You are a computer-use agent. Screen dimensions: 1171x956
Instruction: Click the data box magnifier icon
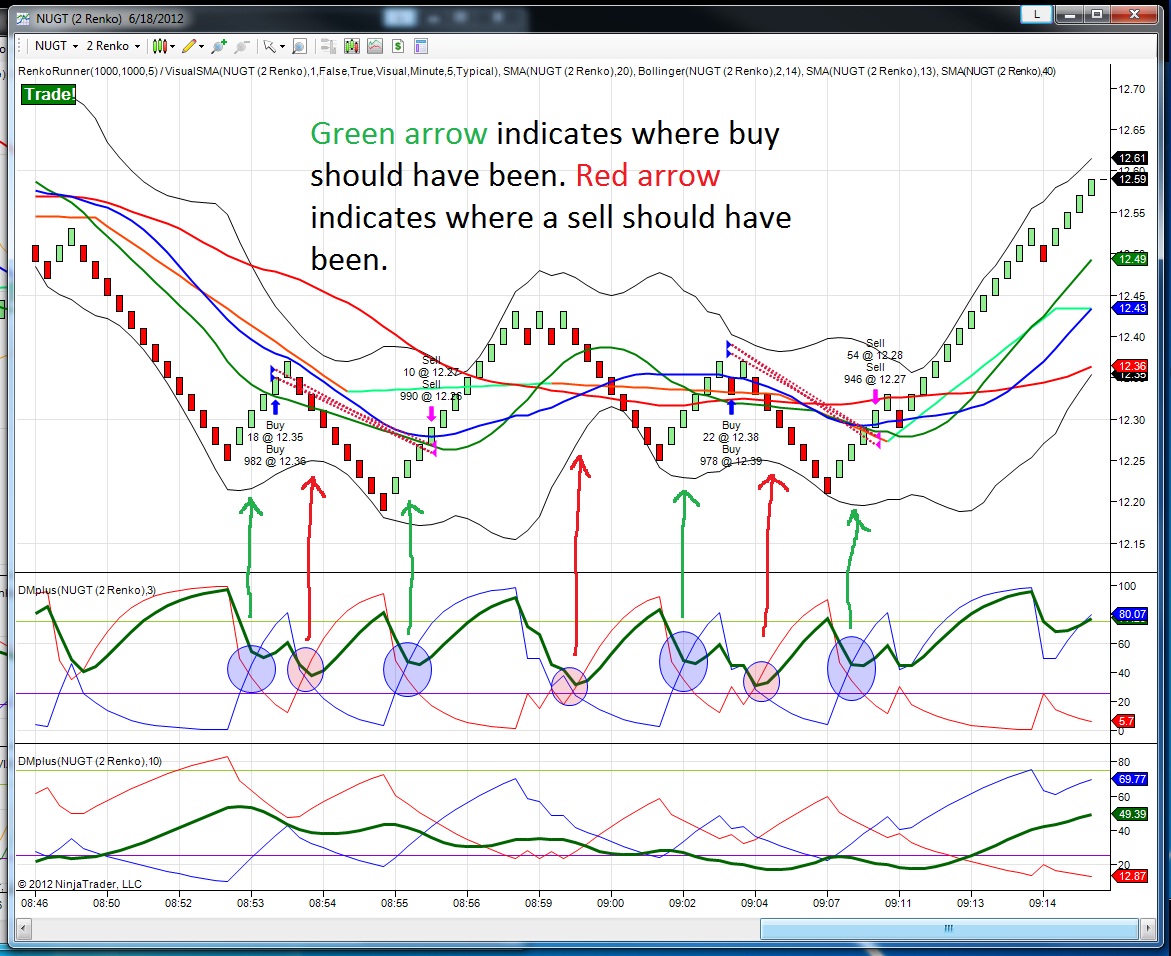[x=299, y=46]
